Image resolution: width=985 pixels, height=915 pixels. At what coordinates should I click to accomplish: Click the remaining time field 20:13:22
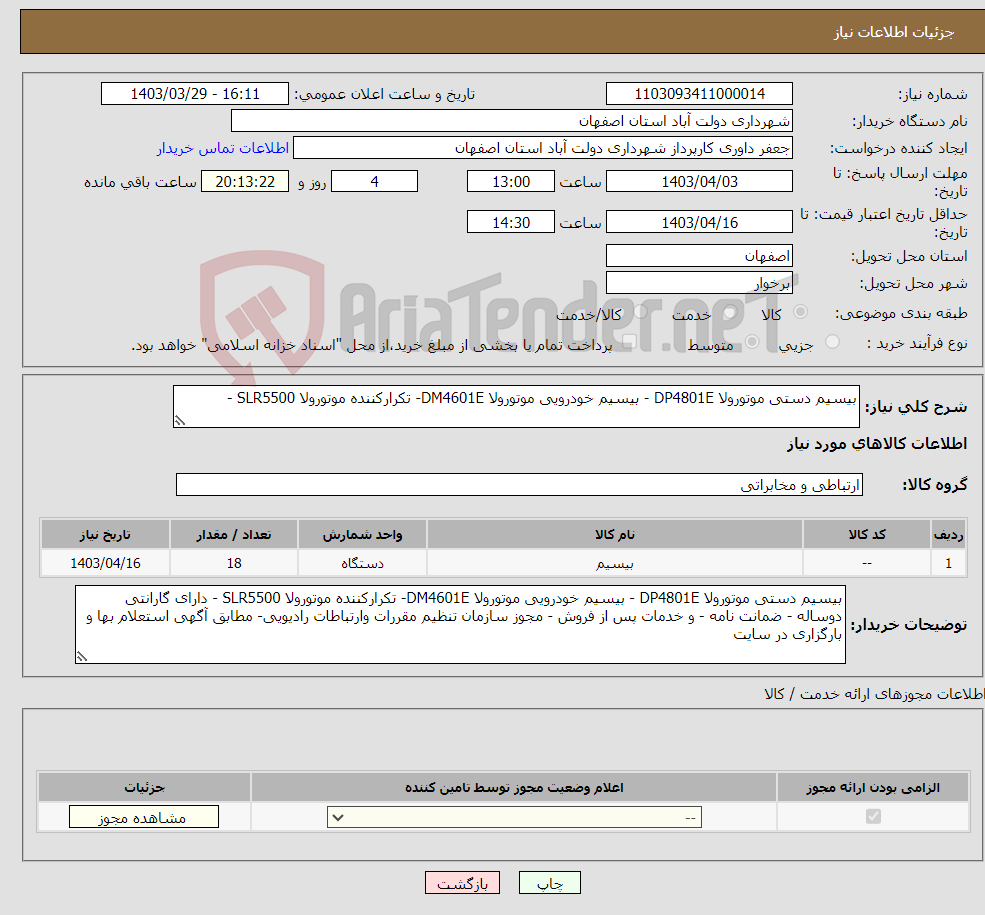point(245,181)
